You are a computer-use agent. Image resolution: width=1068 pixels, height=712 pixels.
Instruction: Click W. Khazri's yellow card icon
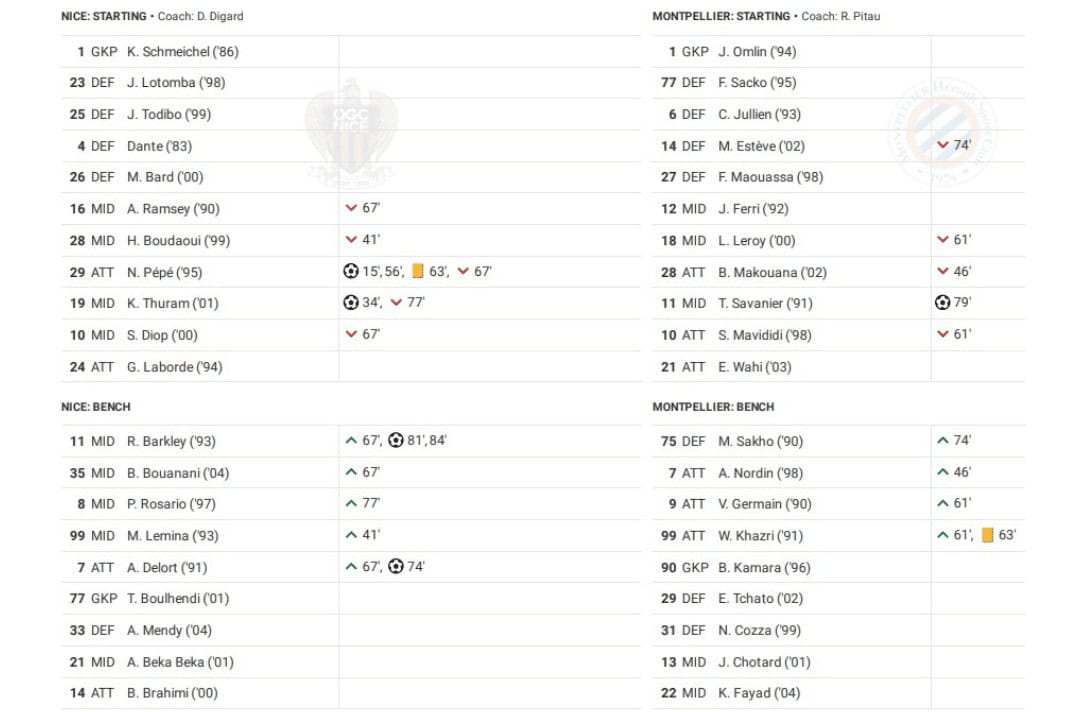coord(988,535)
